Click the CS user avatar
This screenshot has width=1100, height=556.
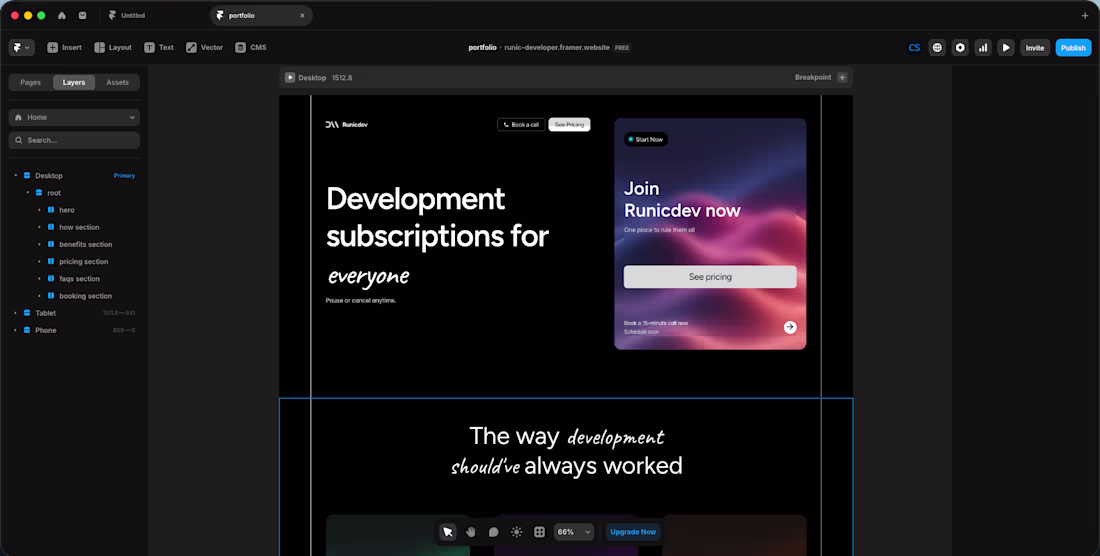[914, 48]
